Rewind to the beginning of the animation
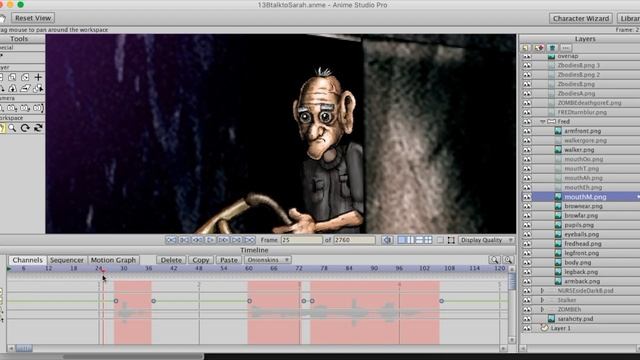 point(171,240)
